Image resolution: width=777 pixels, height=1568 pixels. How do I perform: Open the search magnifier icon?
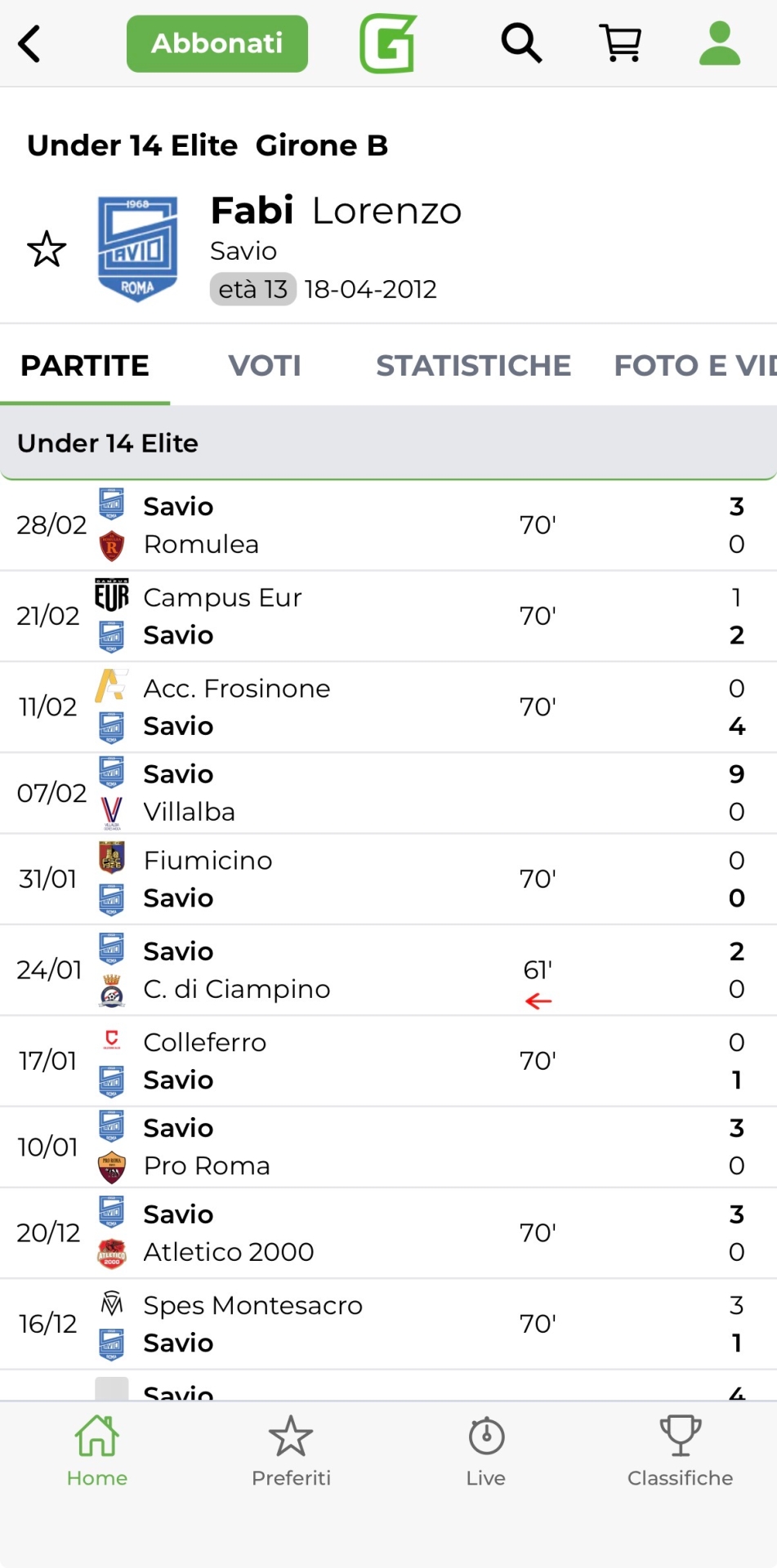tap(521, 43)
